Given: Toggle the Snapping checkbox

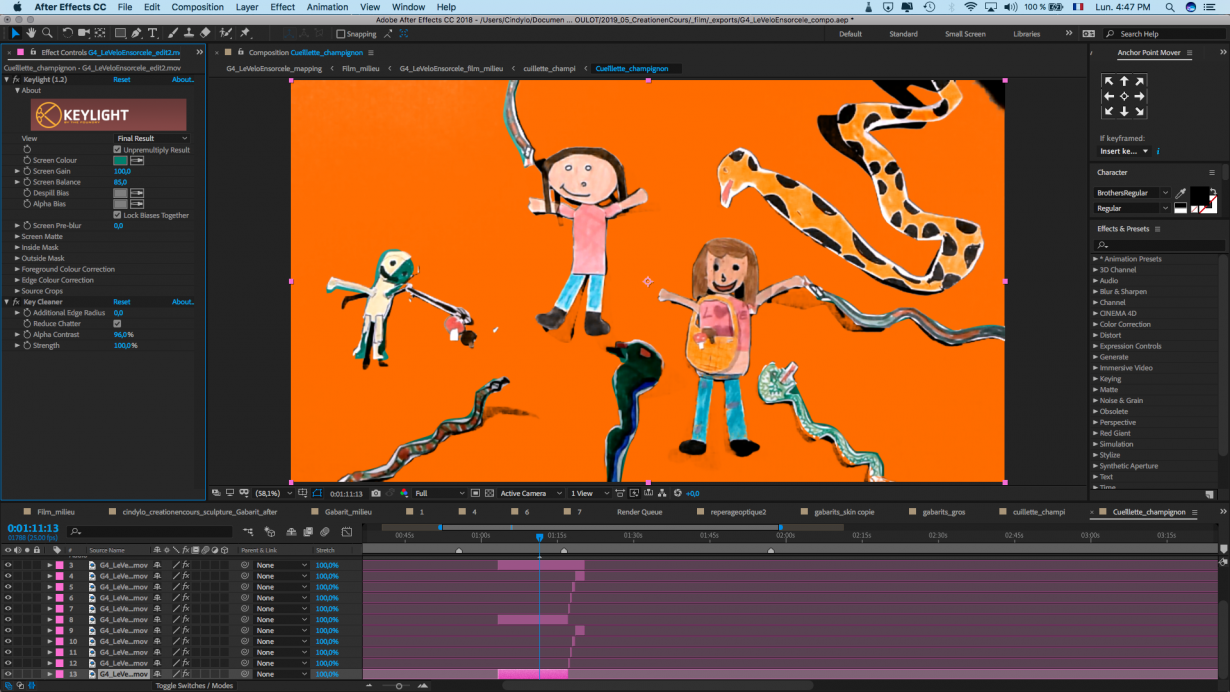Looking at the screenshot, I should pyautogui.click(x=340, y=34).
